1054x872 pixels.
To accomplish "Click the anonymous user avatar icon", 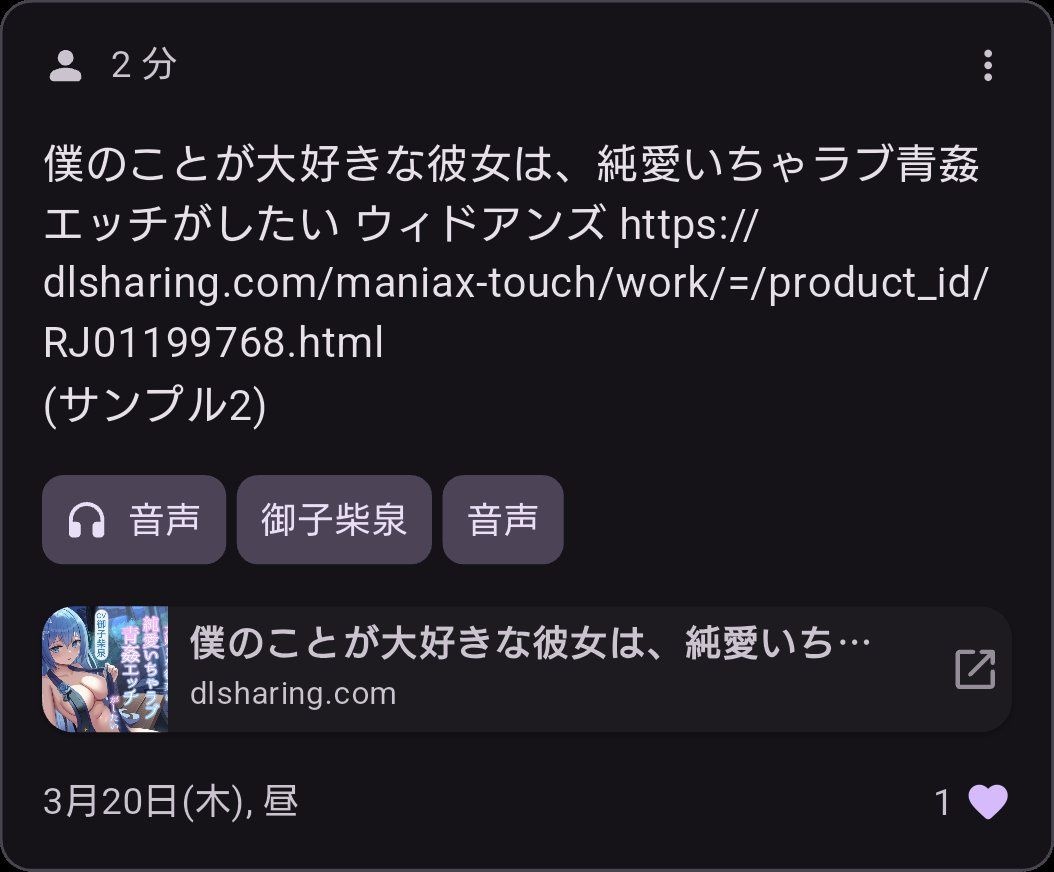I will click(x=65, y=66).
